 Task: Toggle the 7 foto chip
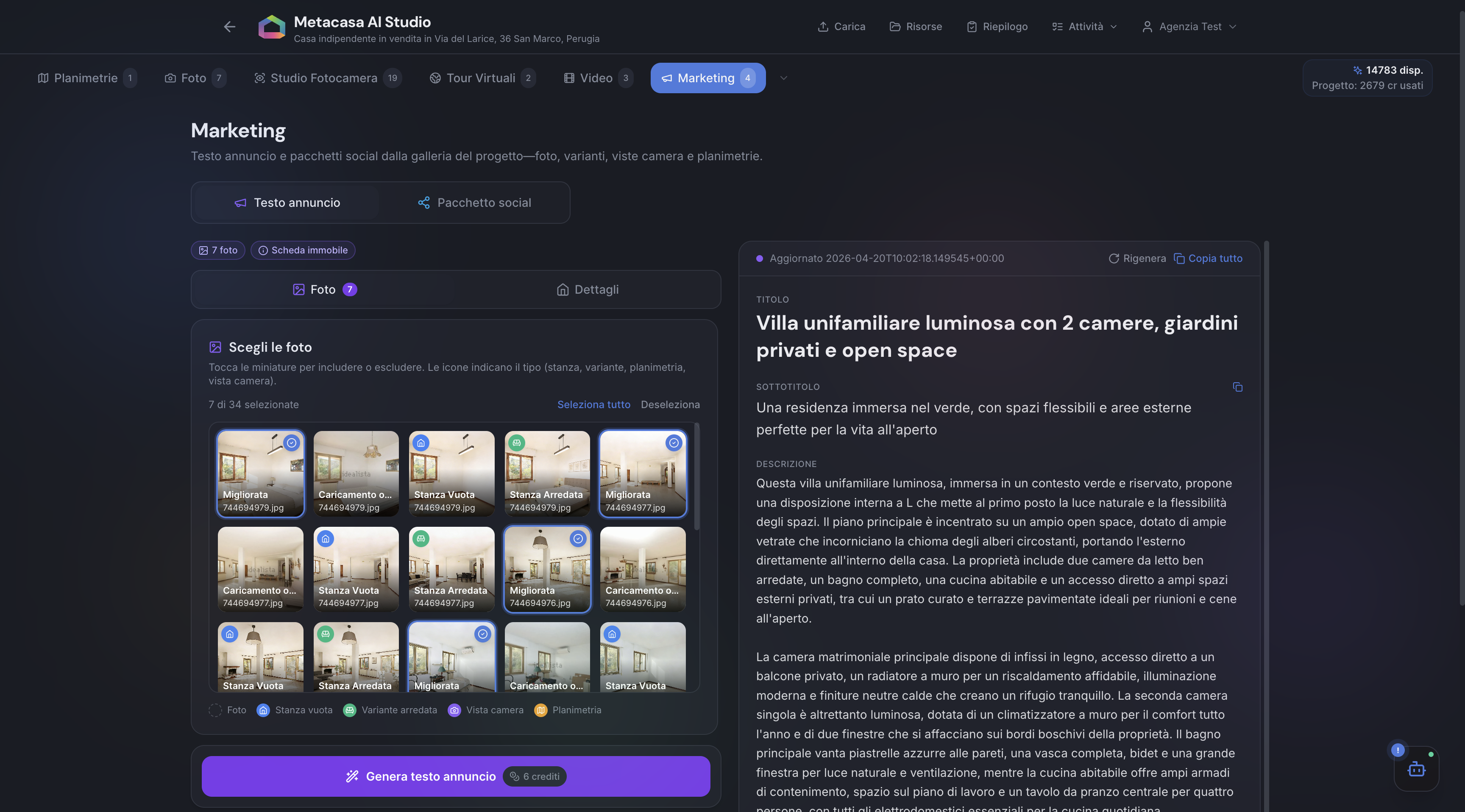218,250
